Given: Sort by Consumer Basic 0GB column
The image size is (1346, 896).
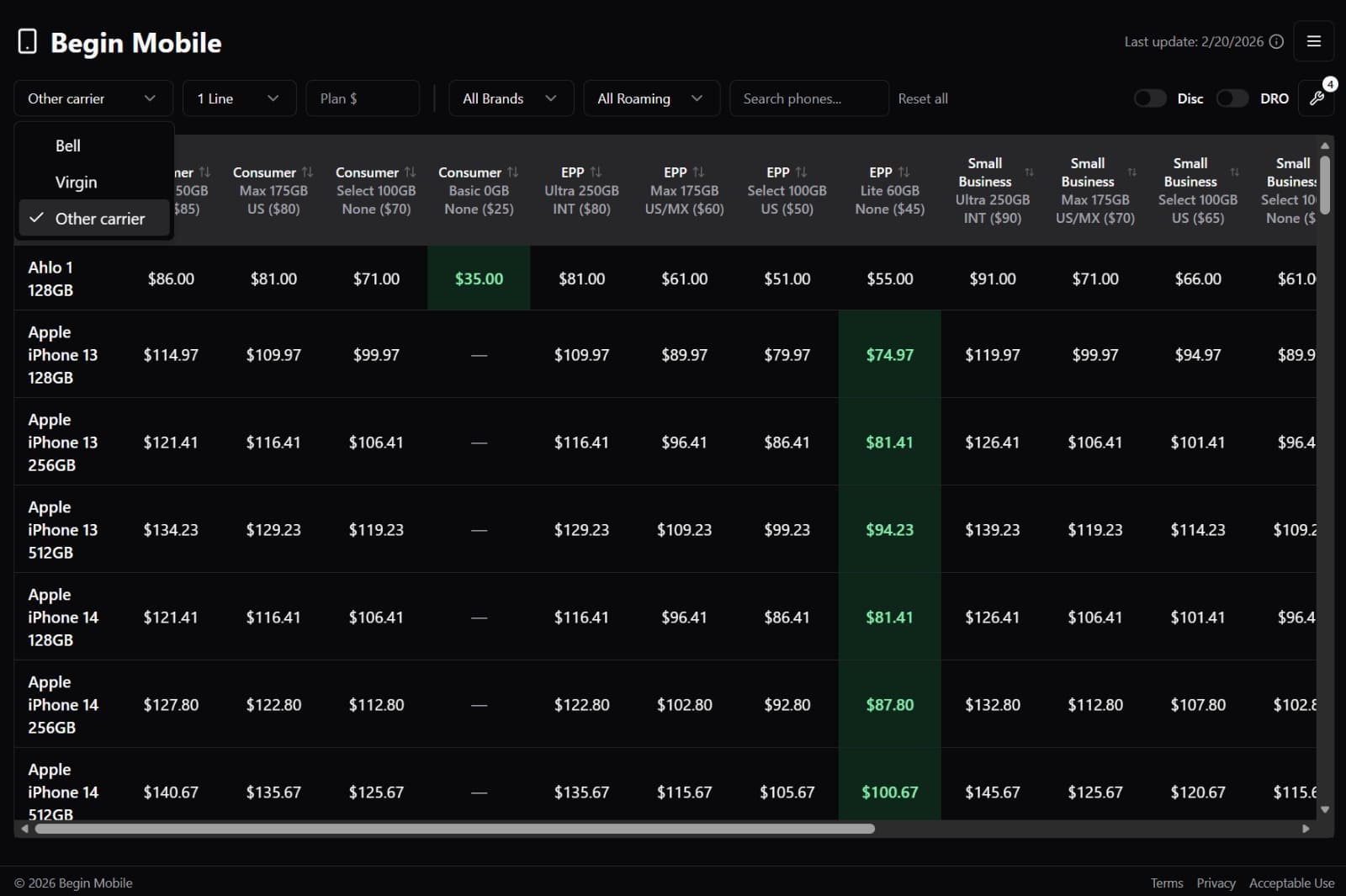Looking at the screenshot, I should click(x=512, y=172).
